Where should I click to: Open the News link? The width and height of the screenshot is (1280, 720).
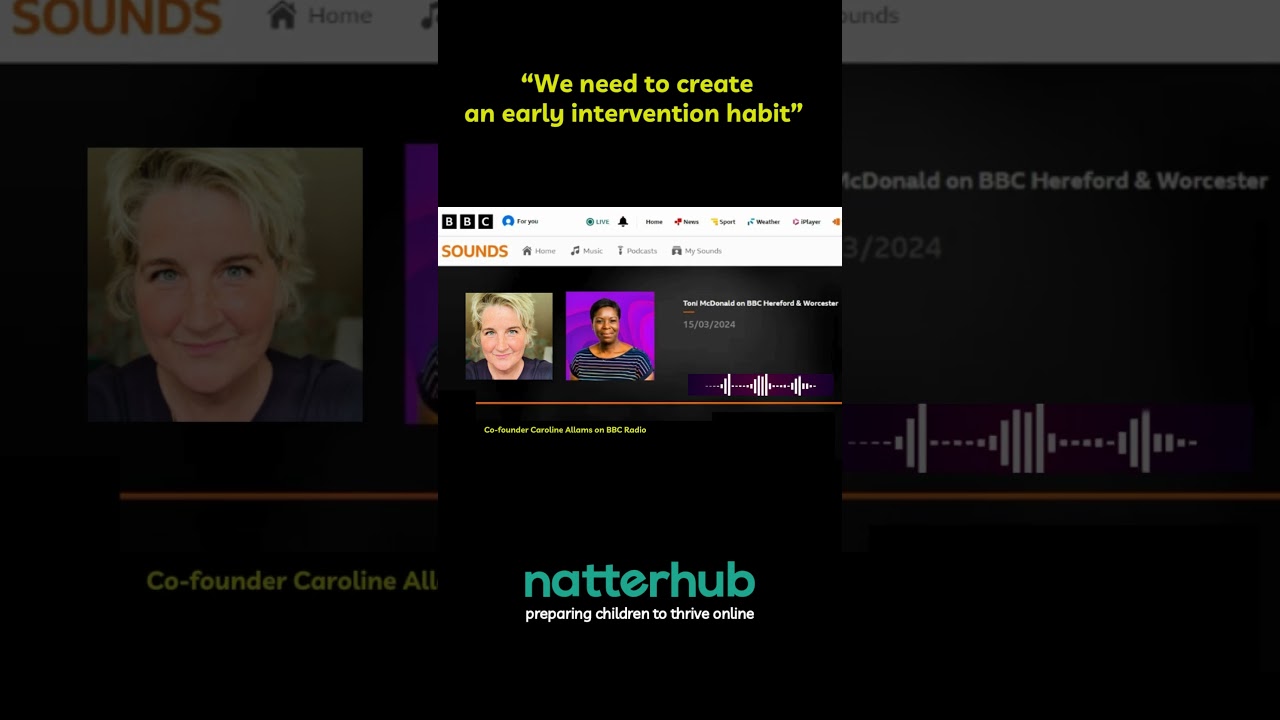point(687,222)
